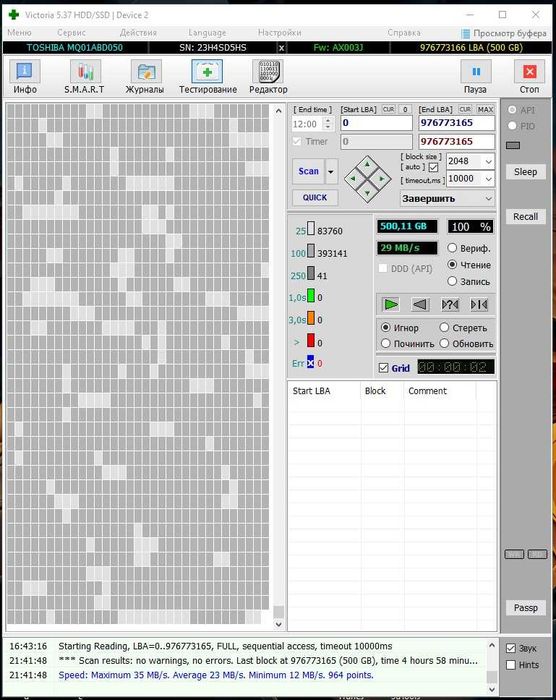This screenshot has height=700, width=556.
Task: Pause the scan with Пауза
Action: (476, 77)
